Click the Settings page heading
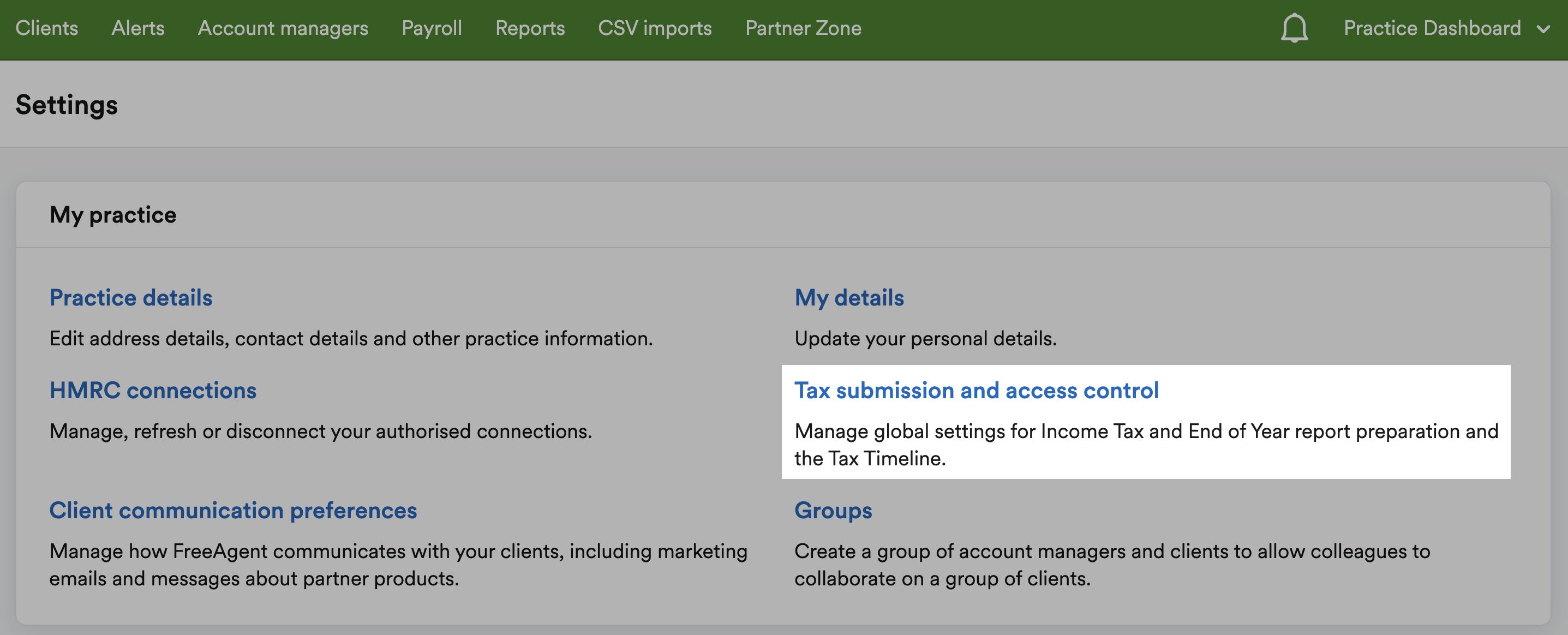 (67, 105)
